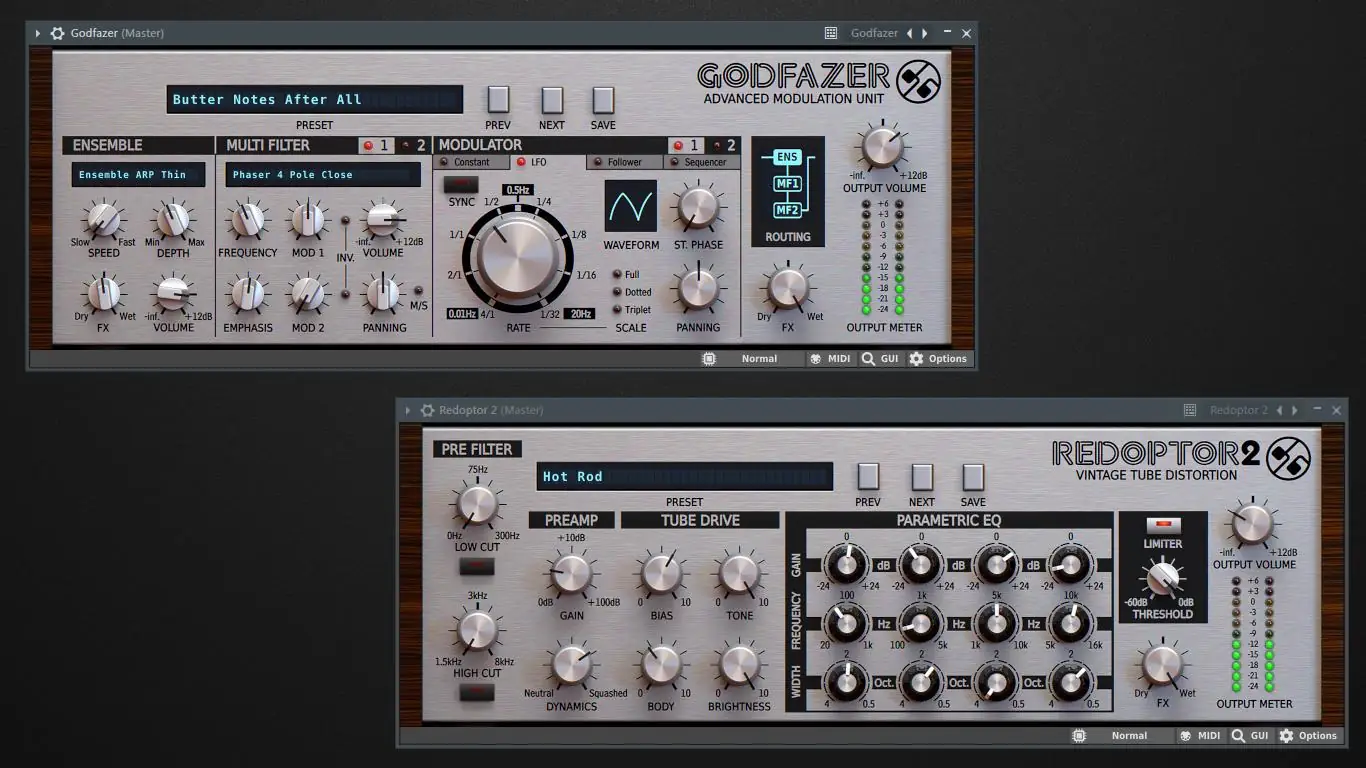Toggle the LIMITER switch in Redoptor 2
This screenshot has height=768, width=1366.
pos(1163,526)
